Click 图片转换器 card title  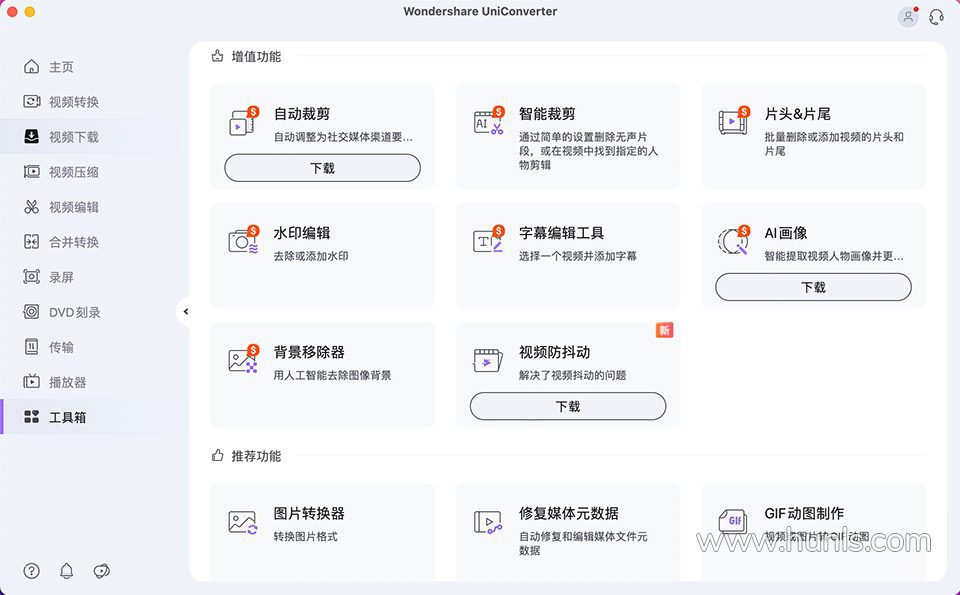[x=309, y=513]
